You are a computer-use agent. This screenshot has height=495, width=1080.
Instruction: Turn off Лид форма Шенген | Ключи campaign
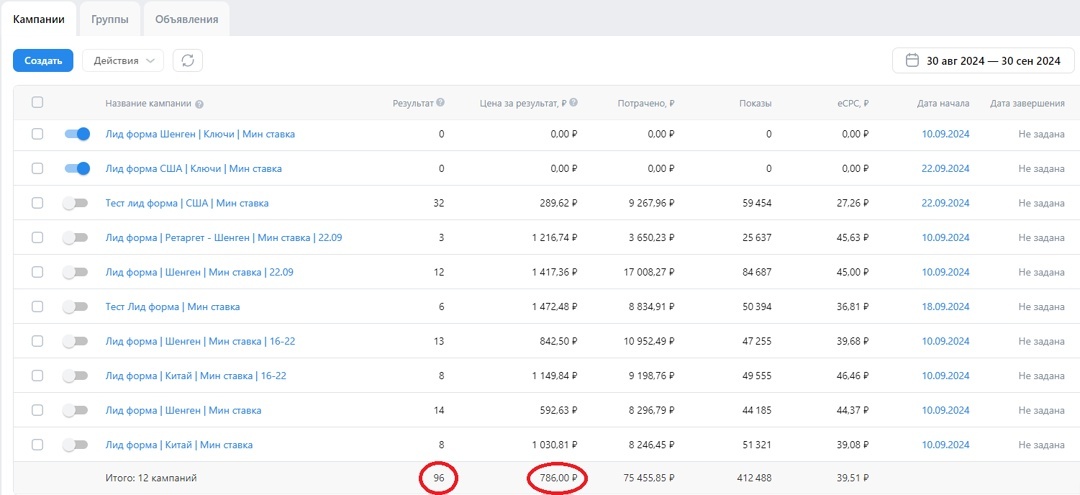77,134
